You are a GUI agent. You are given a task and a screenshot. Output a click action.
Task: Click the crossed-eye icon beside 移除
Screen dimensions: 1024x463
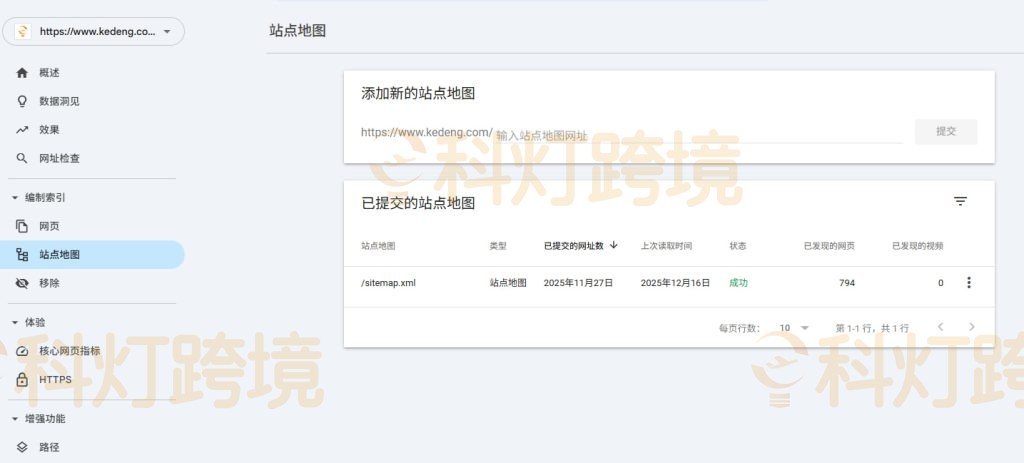pyautogui.click(x=22, y=283)
